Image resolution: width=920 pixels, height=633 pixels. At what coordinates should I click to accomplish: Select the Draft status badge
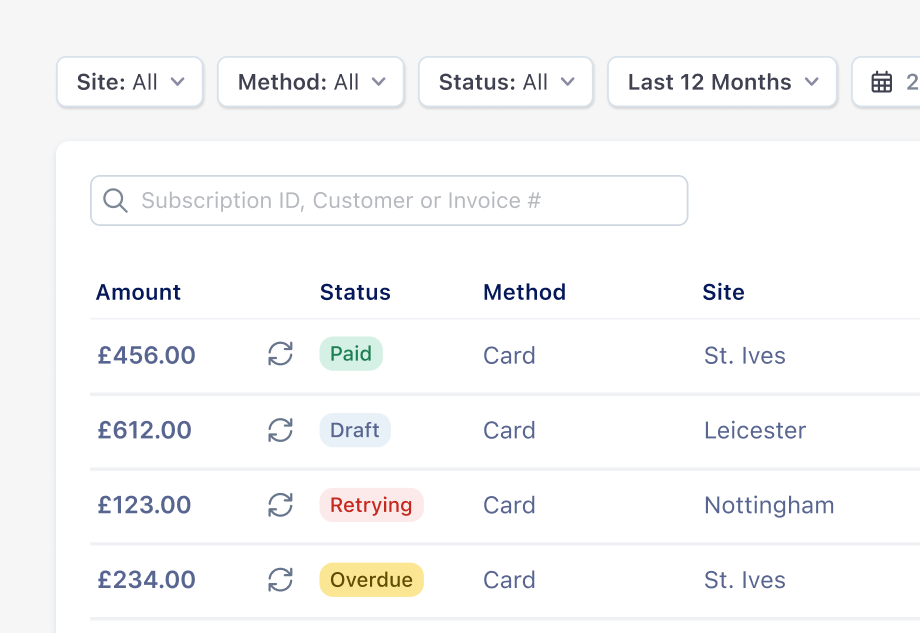[355, 430]
